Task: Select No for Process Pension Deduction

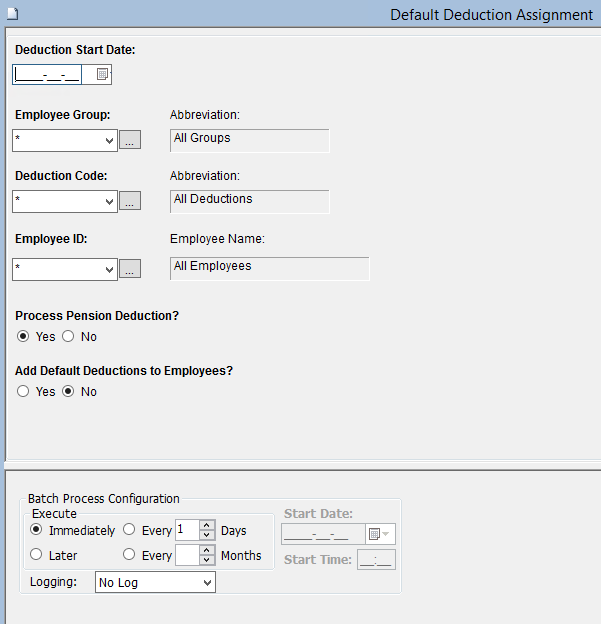Action: (x=69, y=336)
